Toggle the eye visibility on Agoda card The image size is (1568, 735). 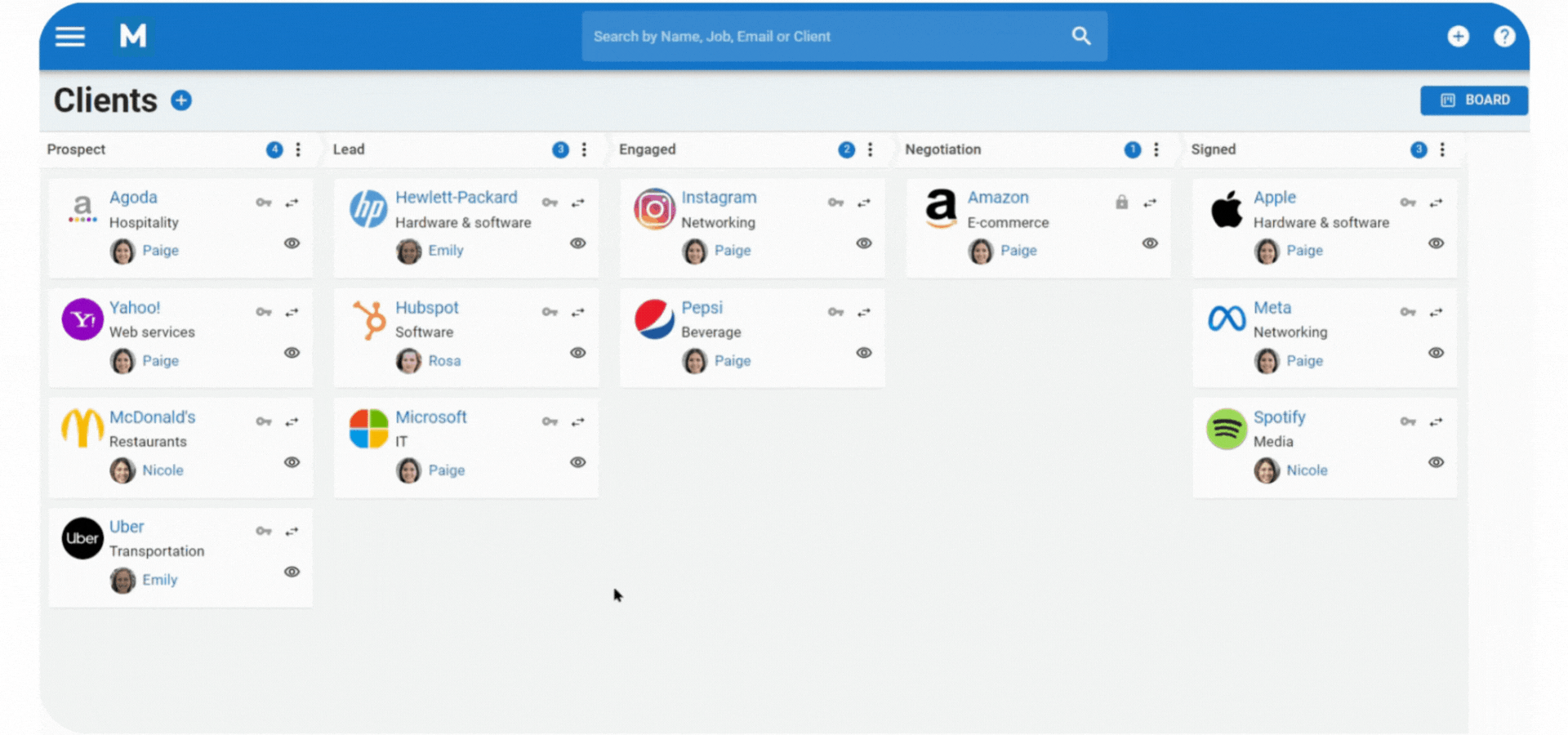[292, 243]
